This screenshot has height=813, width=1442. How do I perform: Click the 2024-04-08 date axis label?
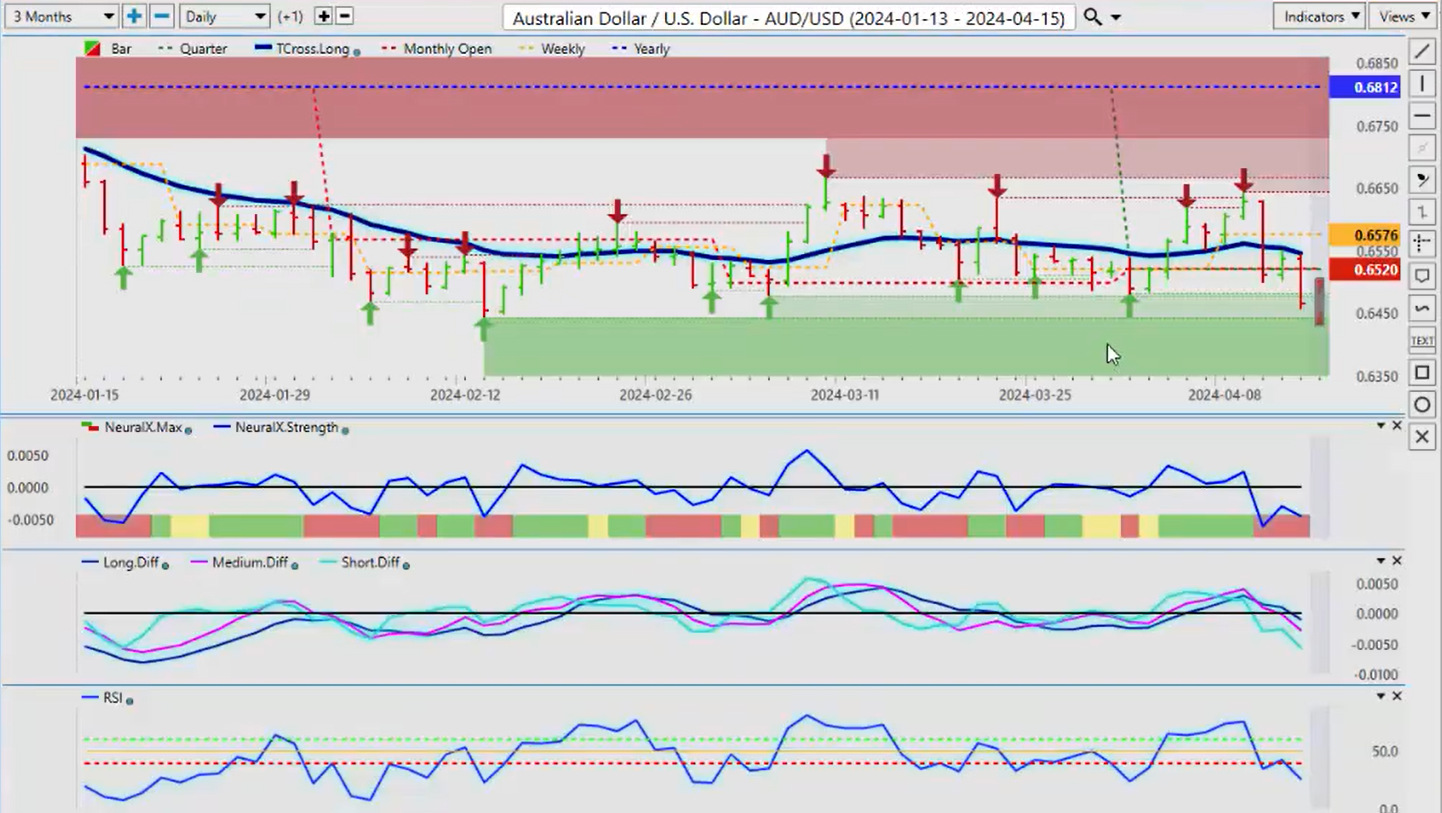[x=1224, y=395]
